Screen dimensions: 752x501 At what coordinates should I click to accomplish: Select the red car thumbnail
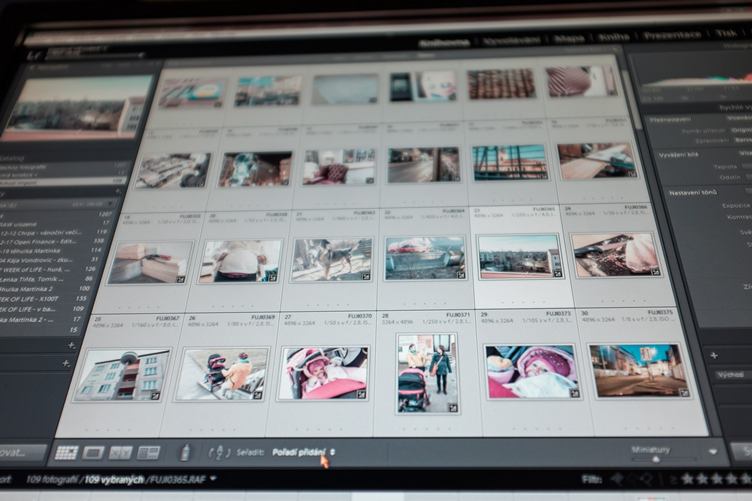coord(425,258)
